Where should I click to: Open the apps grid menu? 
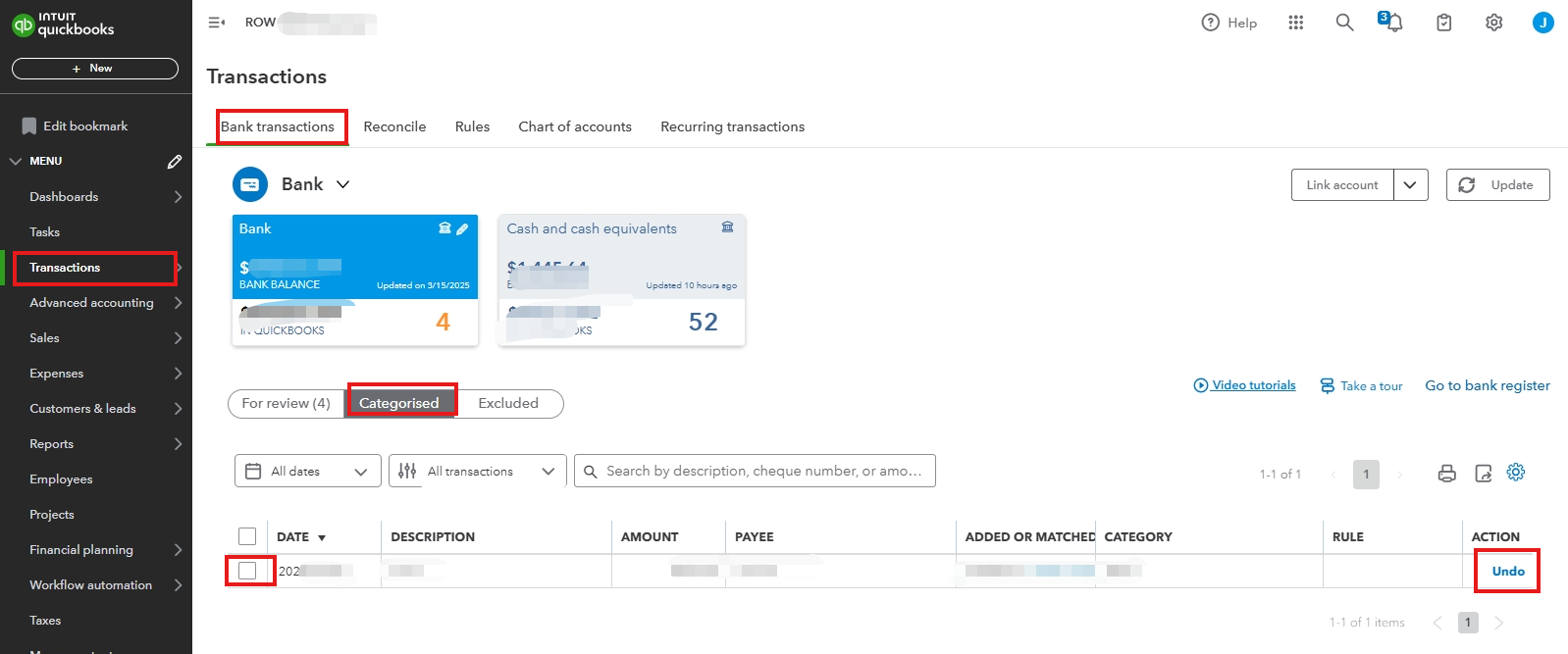click(1295, 23)
